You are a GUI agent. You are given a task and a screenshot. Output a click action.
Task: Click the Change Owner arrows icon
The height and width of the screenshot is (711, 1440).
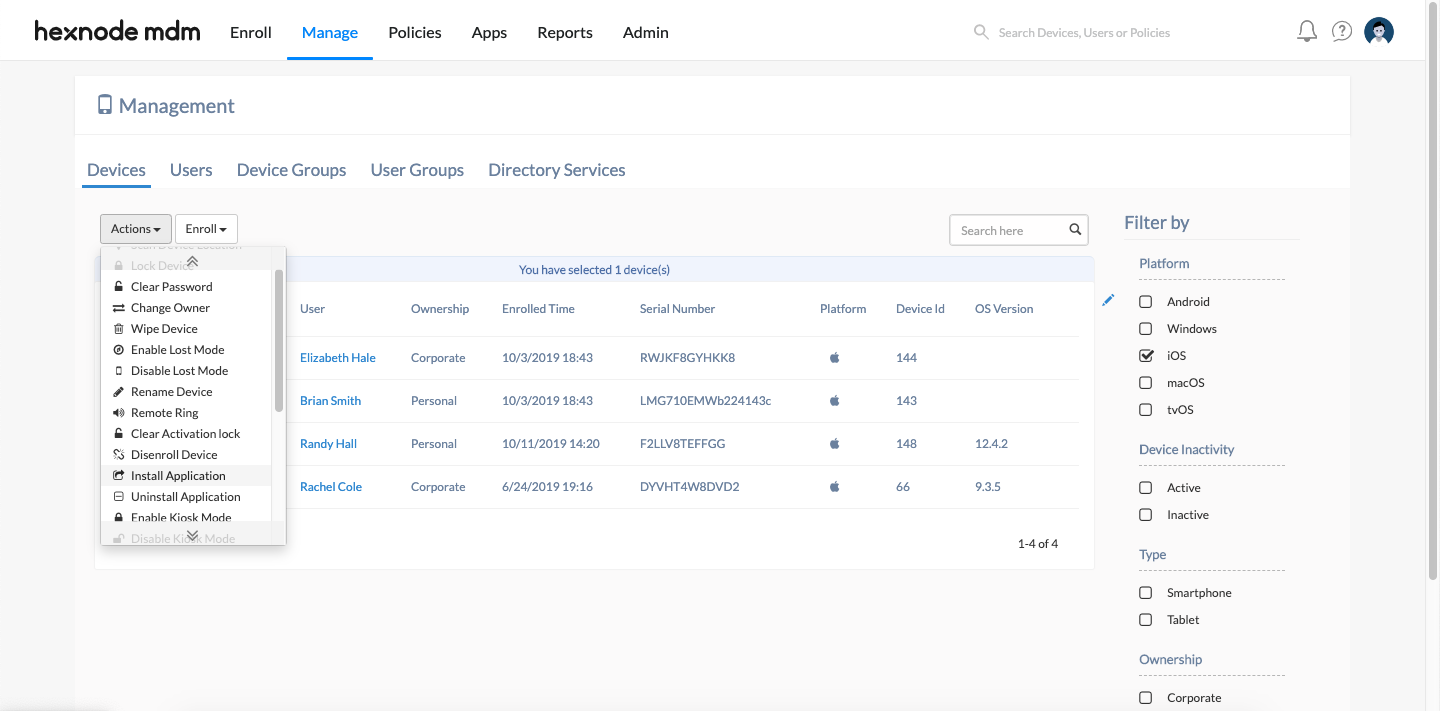pyautogui.click(x=119, y=308)
